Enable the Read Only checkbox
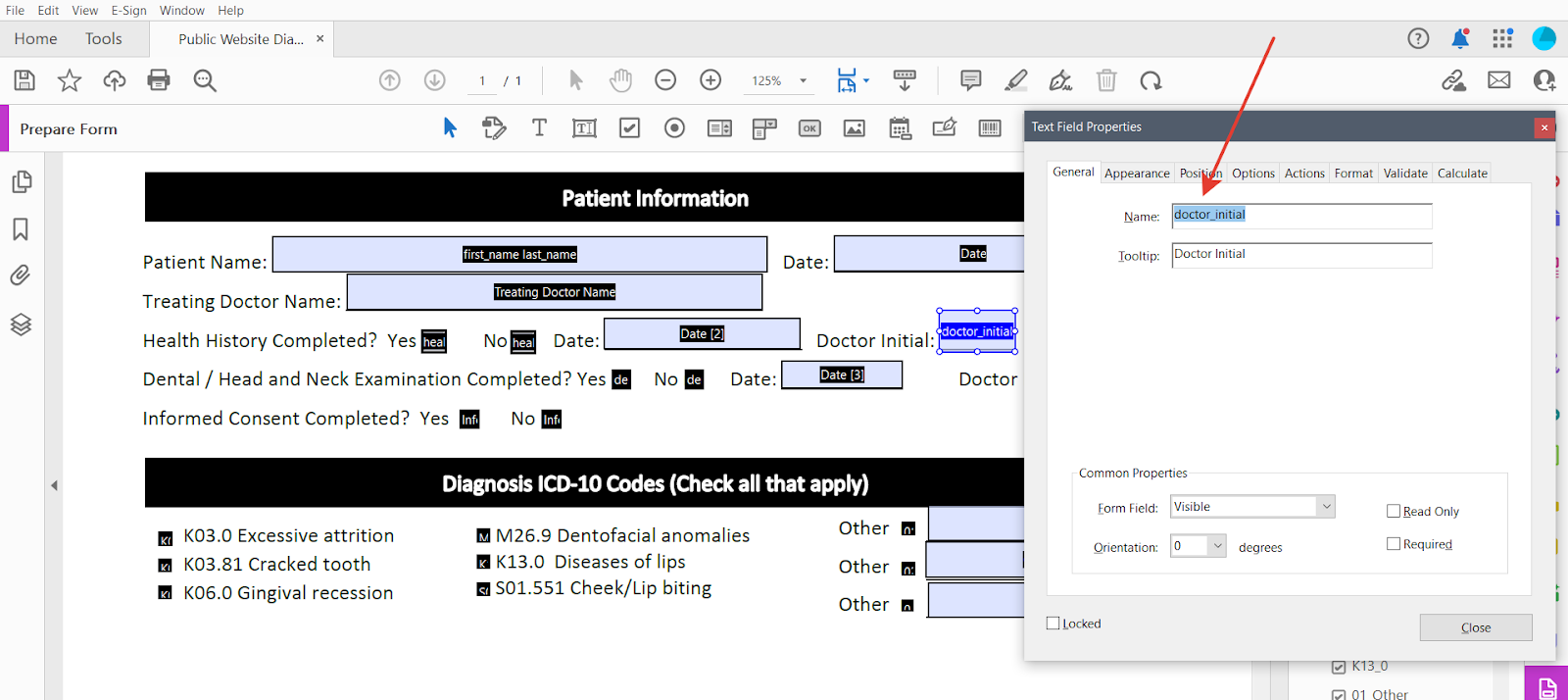Image resolution: width=1568 pixels, height=700 pixels. [1394, 511]
